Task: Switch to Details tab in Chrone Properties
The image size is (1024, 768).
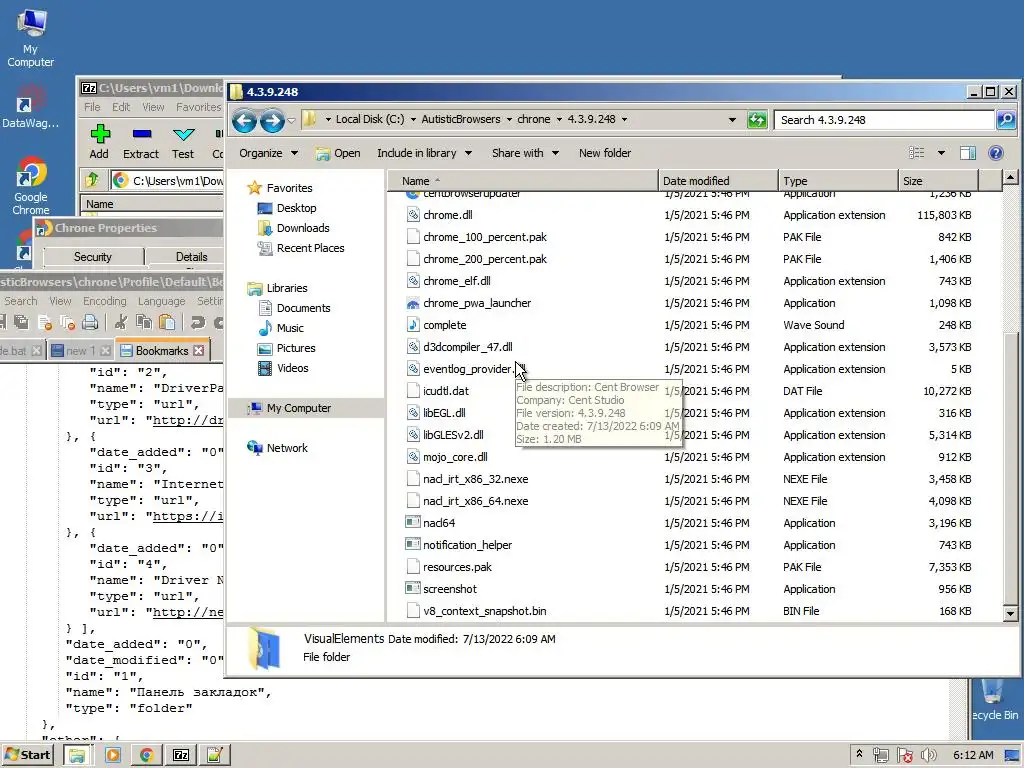Action: (191, 257)
